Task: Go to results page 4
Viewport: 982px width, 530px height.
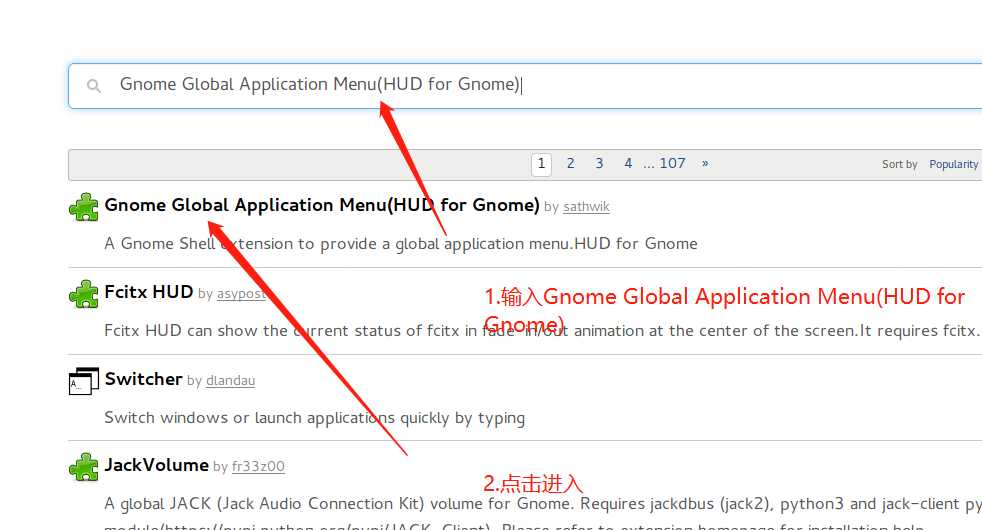Action: [628, 164]
